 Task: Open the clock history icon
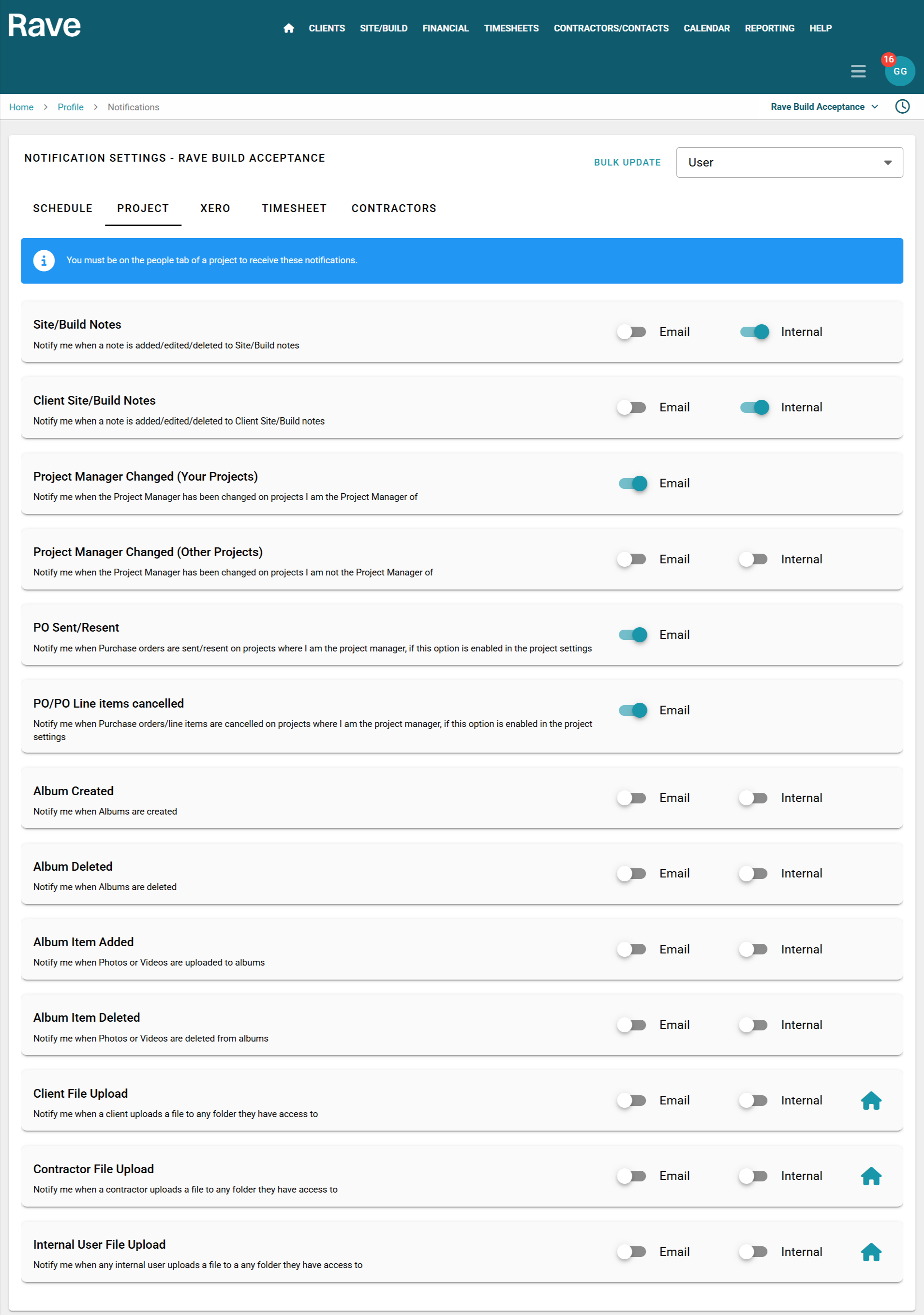(x=902, y=106)
